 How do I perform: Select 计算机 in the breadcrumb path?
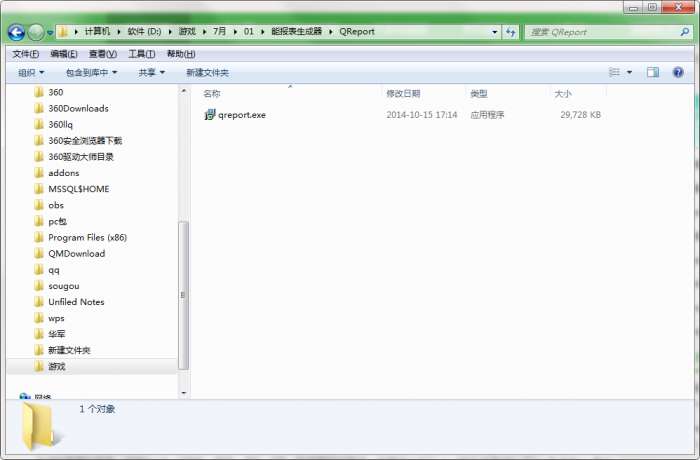point(97,31)
